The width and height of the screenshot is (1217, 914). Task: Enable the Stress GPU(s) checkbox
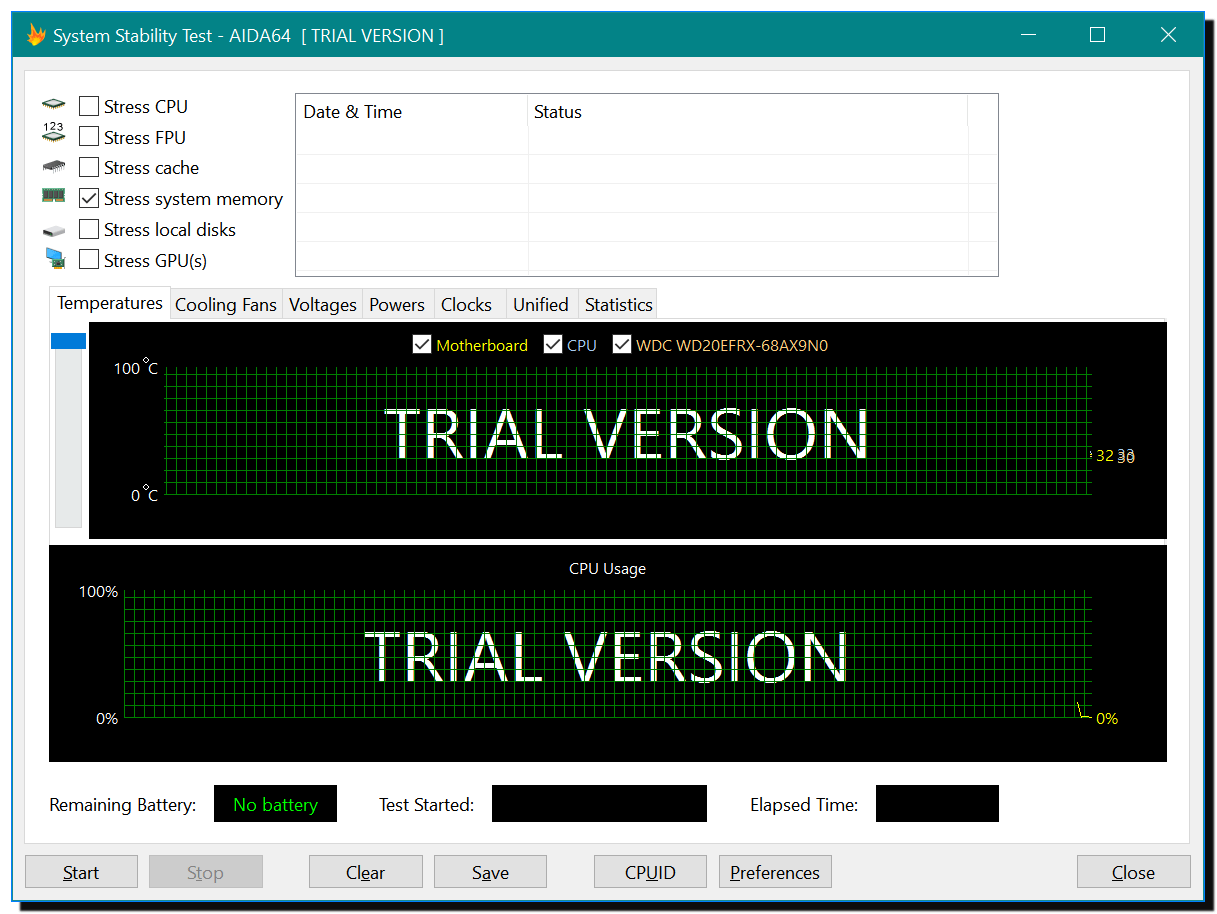pyautogui.click(x=89, y=260)
